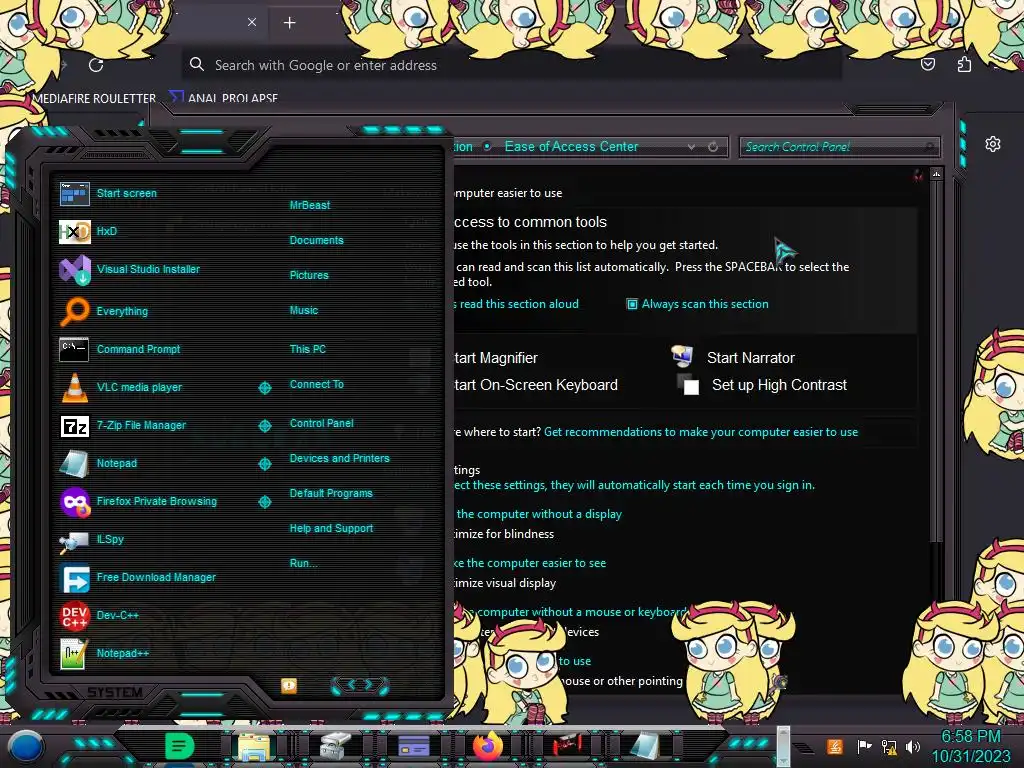The width and height of the screenshot is (1024, 768).
Task: Launch Notepad++ editor
Action: (104, 653)
